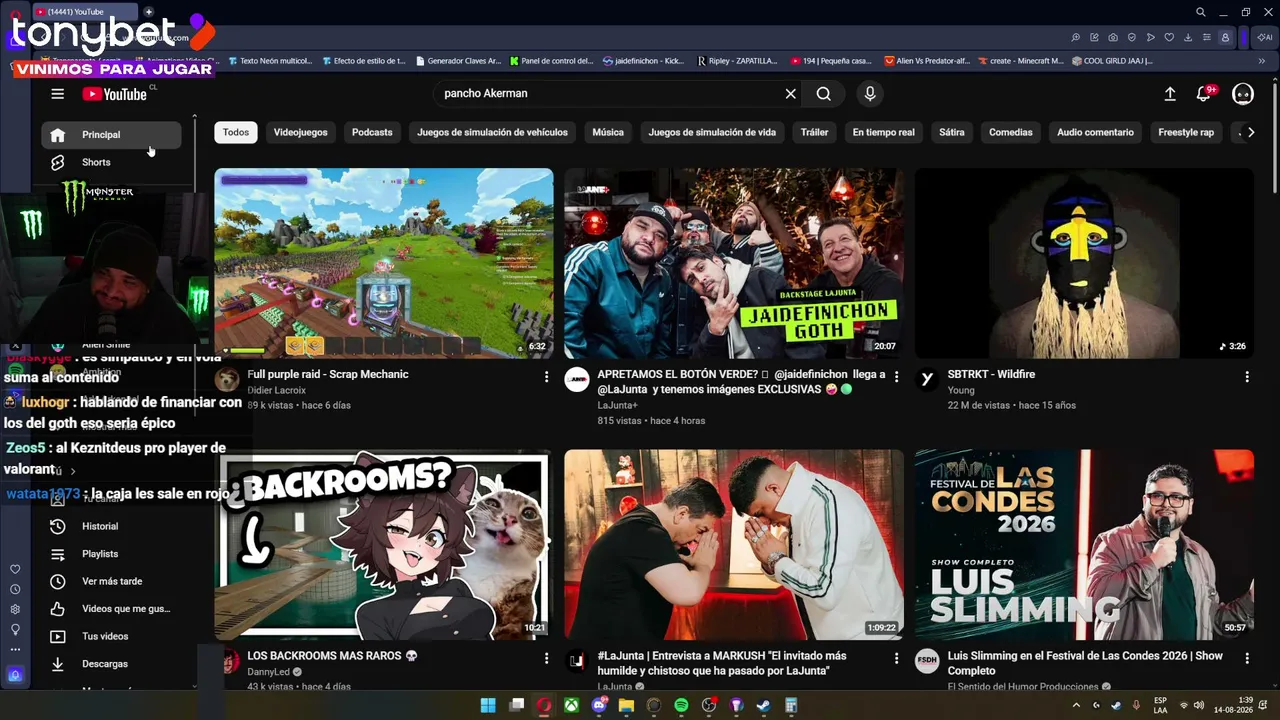Open Historial in the sidebar
The image size is (1280, 720).
(111, 526)
